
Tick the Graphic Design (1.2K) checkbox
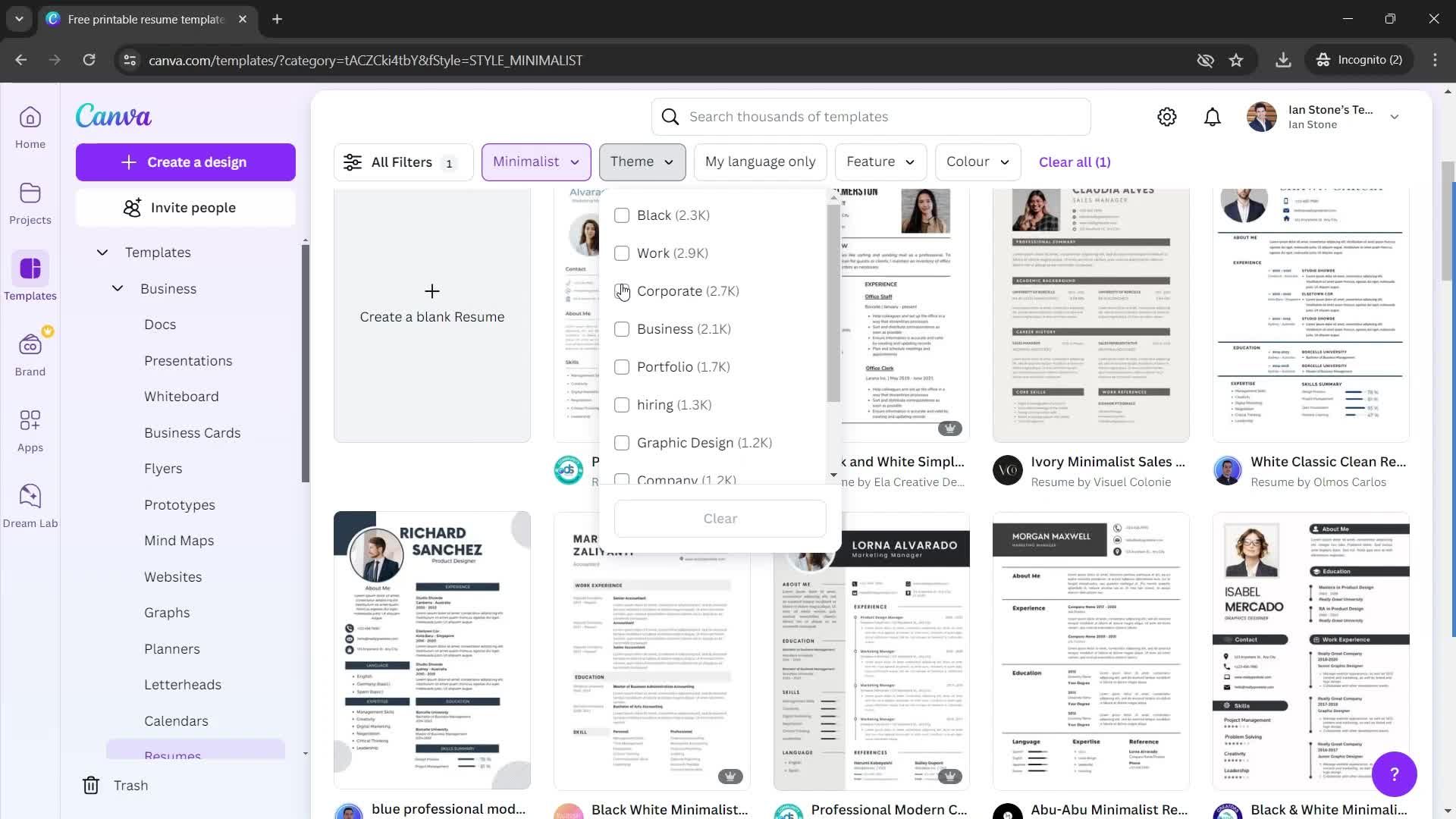pyautogui.click(x=622, y=443)
